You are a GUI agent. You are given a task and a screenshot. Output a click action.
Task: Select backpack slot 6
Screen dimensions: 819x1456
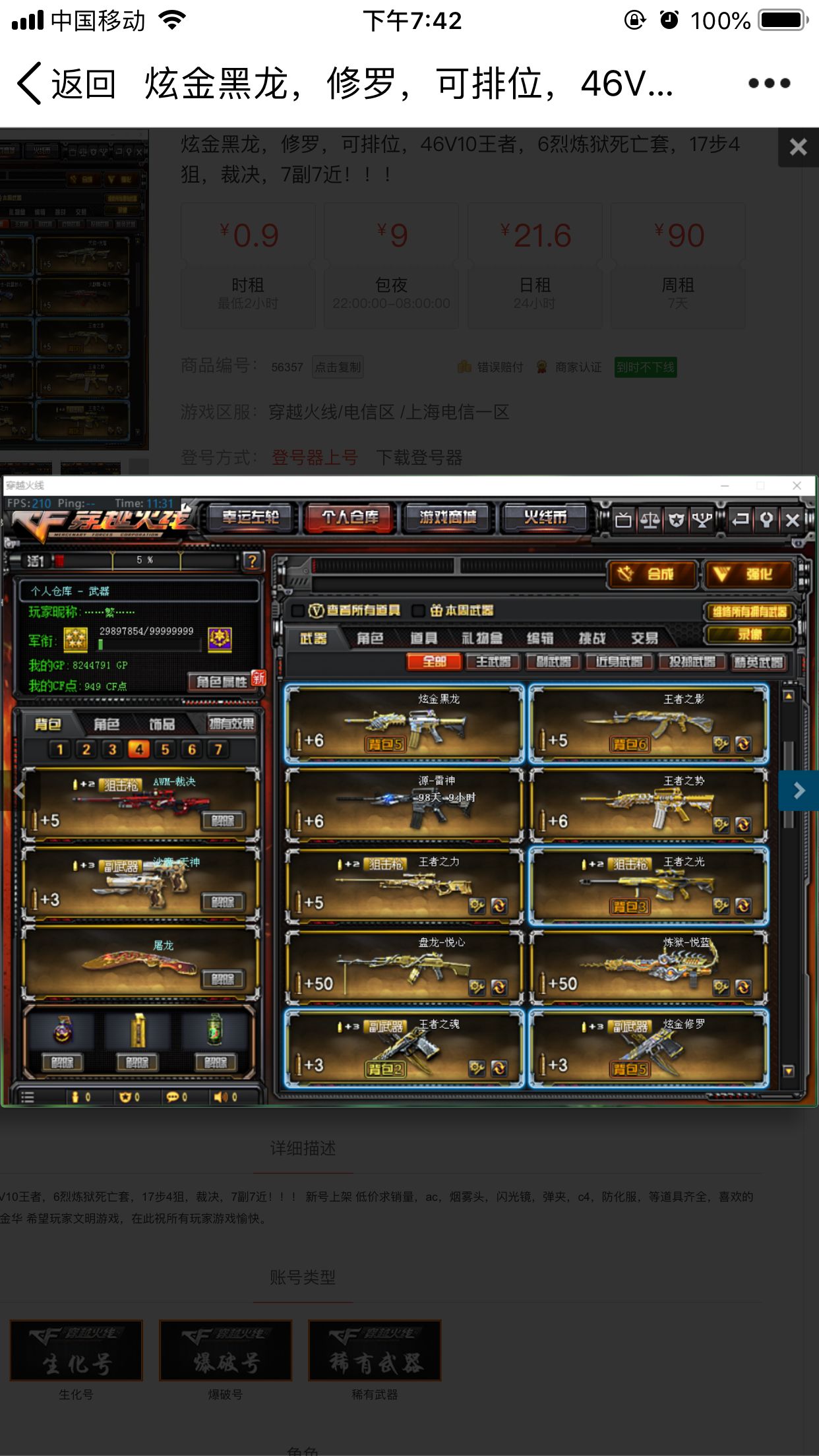[x=191, y=749]
